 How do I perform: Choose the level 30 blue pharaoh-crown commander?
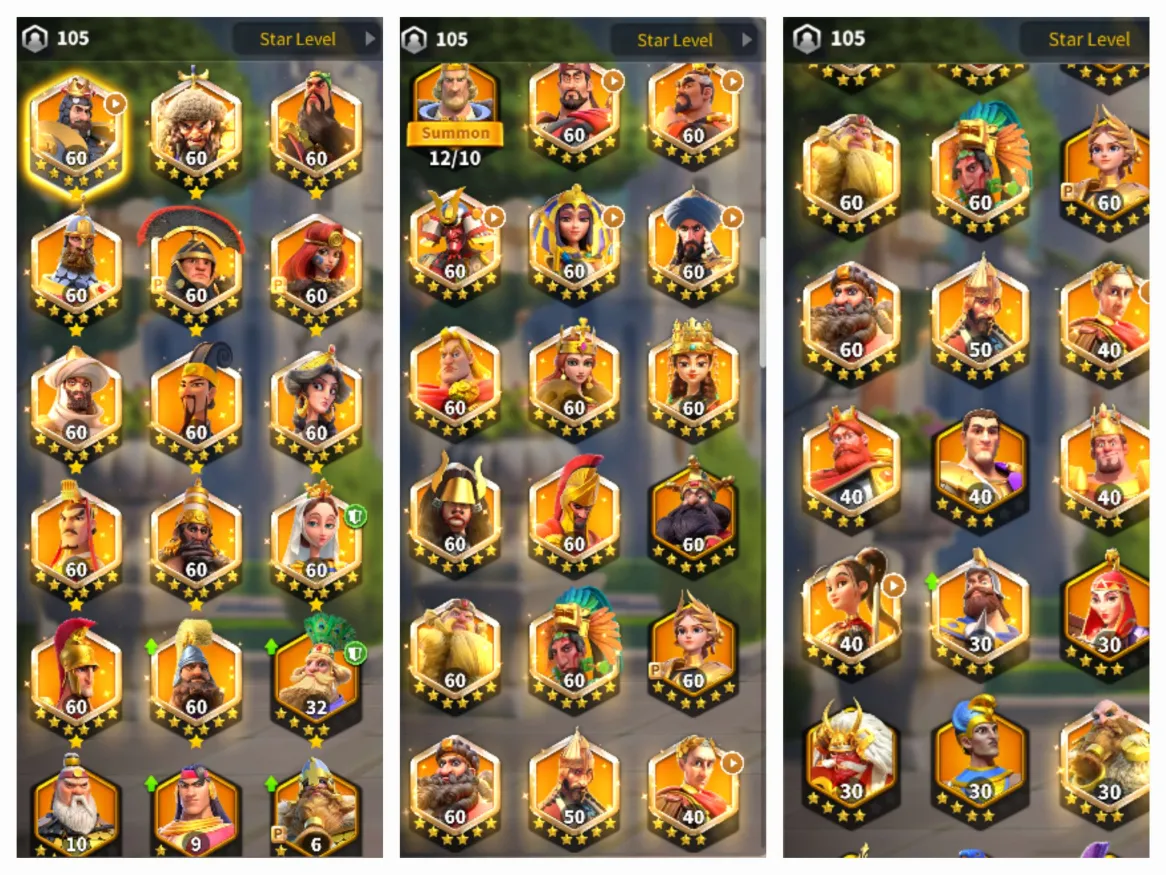point(980,760)
